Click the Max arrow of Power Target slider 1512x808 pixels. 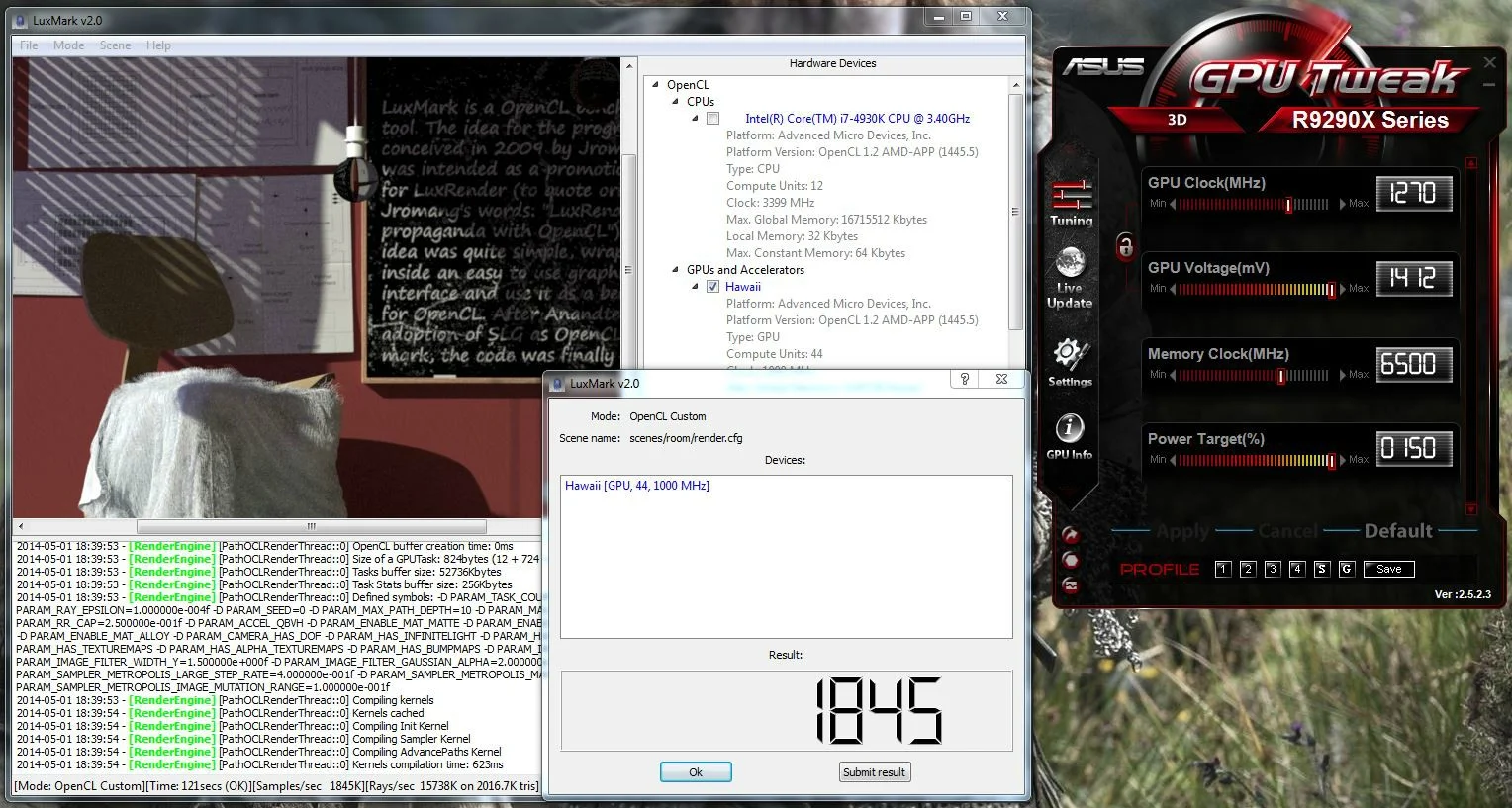pyautogui.click(x=1342, y=460)
